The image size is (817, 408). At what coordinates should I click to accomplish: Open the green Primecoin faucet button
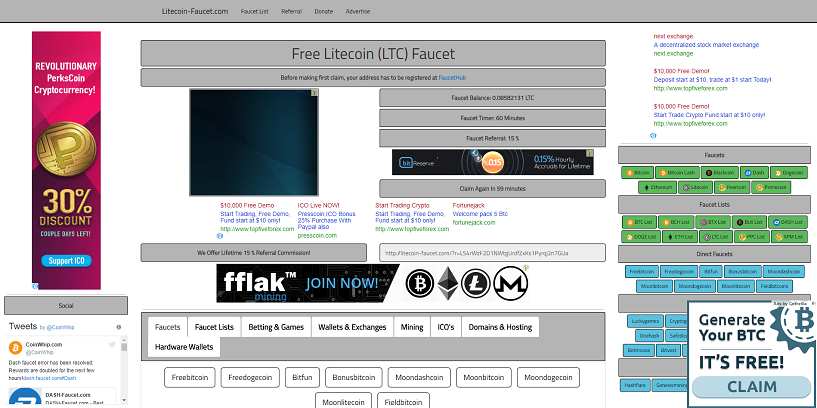771,187
